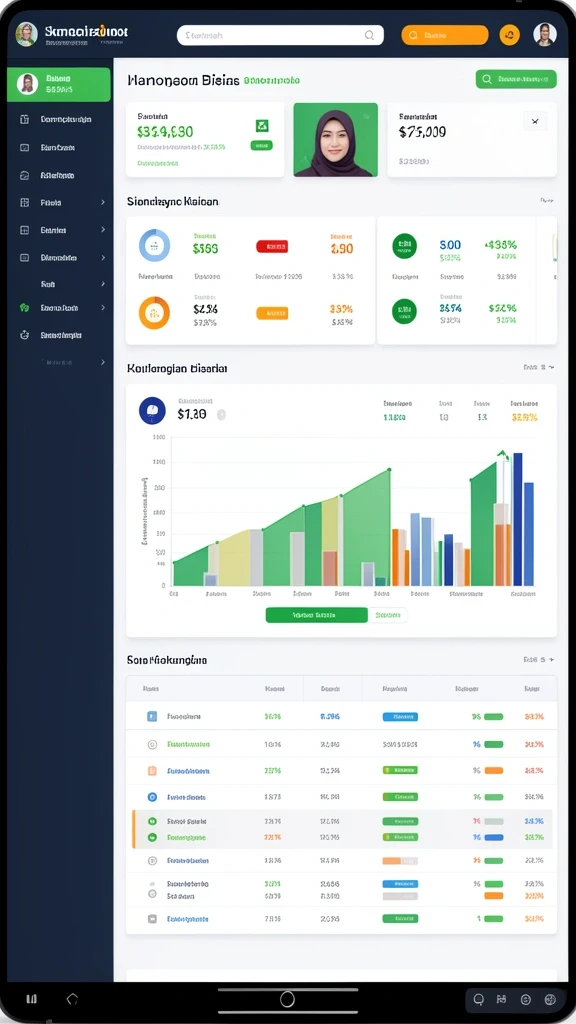
Task: Click the wide green button below the chart
Action: pyautogui.click(x=316, y=615)
